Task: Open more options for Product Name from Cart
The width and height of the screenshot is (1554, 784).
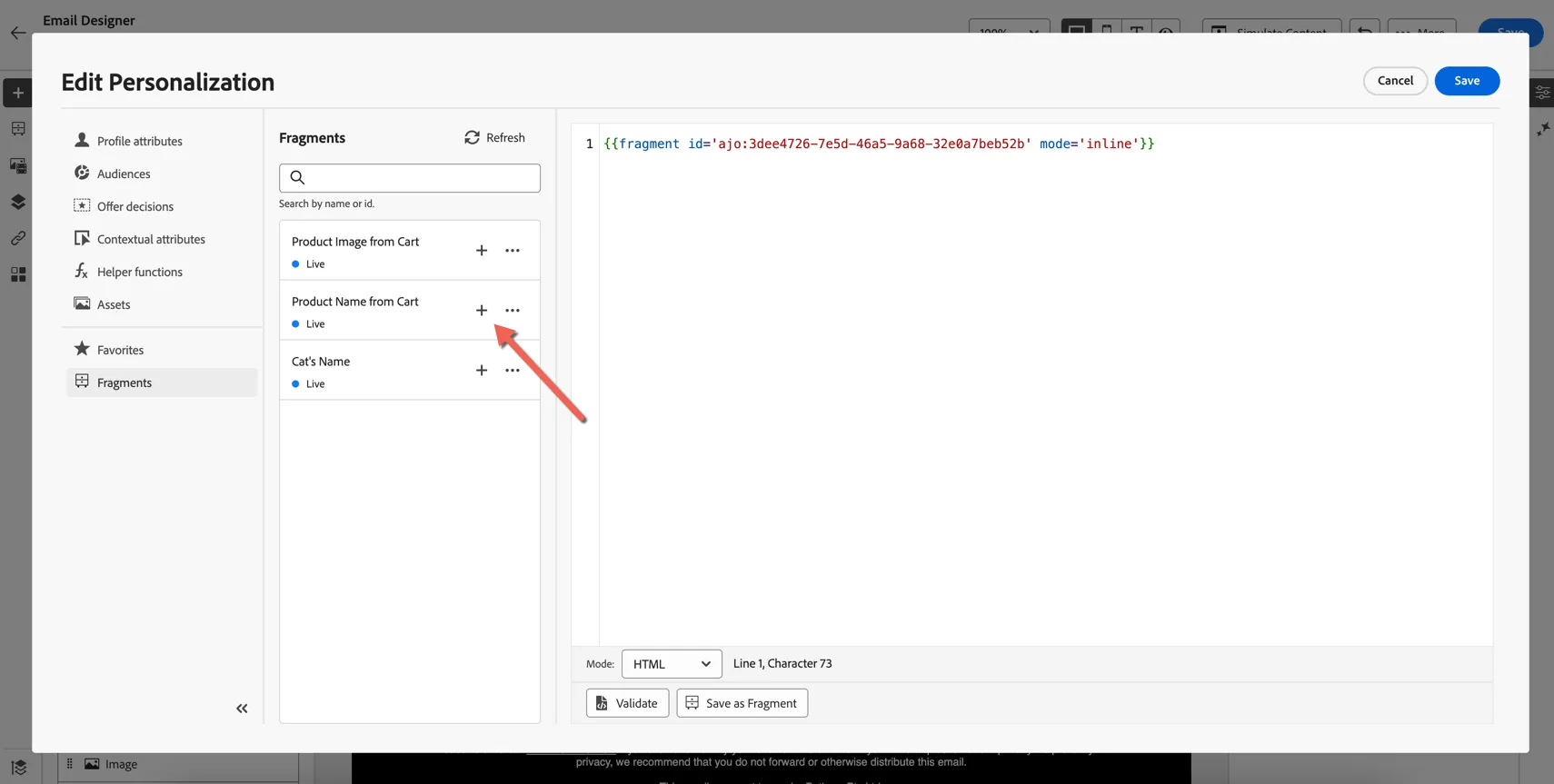Action: [x=513, y=311]
